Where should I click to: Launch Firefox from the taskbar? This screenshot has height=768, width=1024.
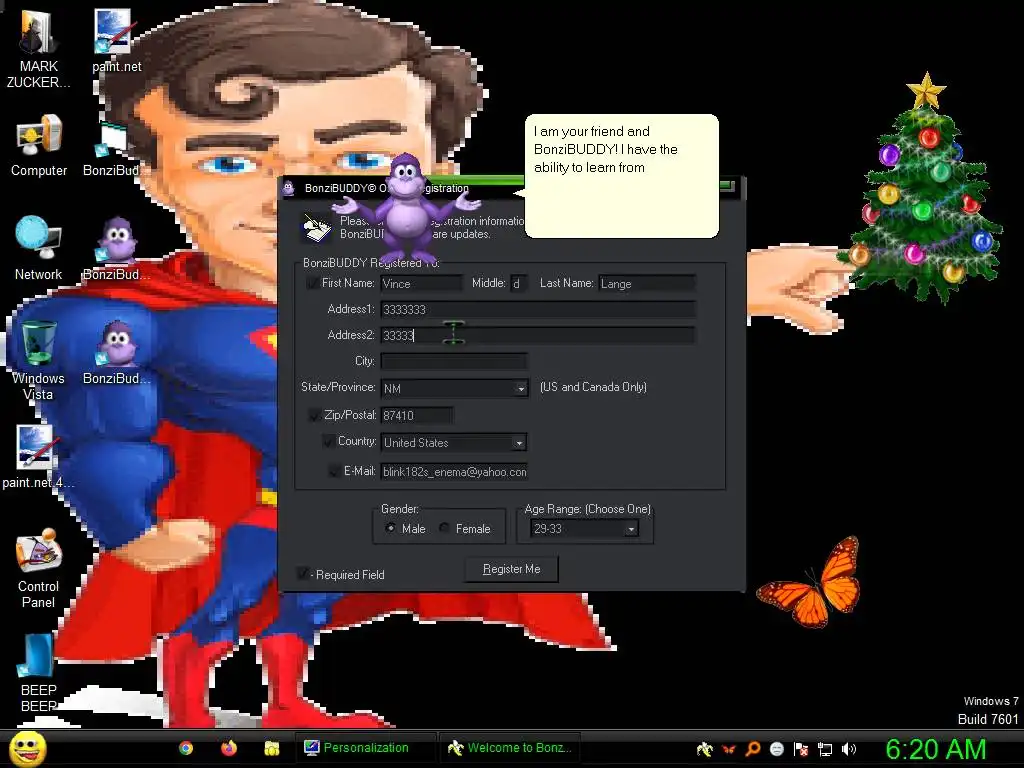click(x=229, y=748)
